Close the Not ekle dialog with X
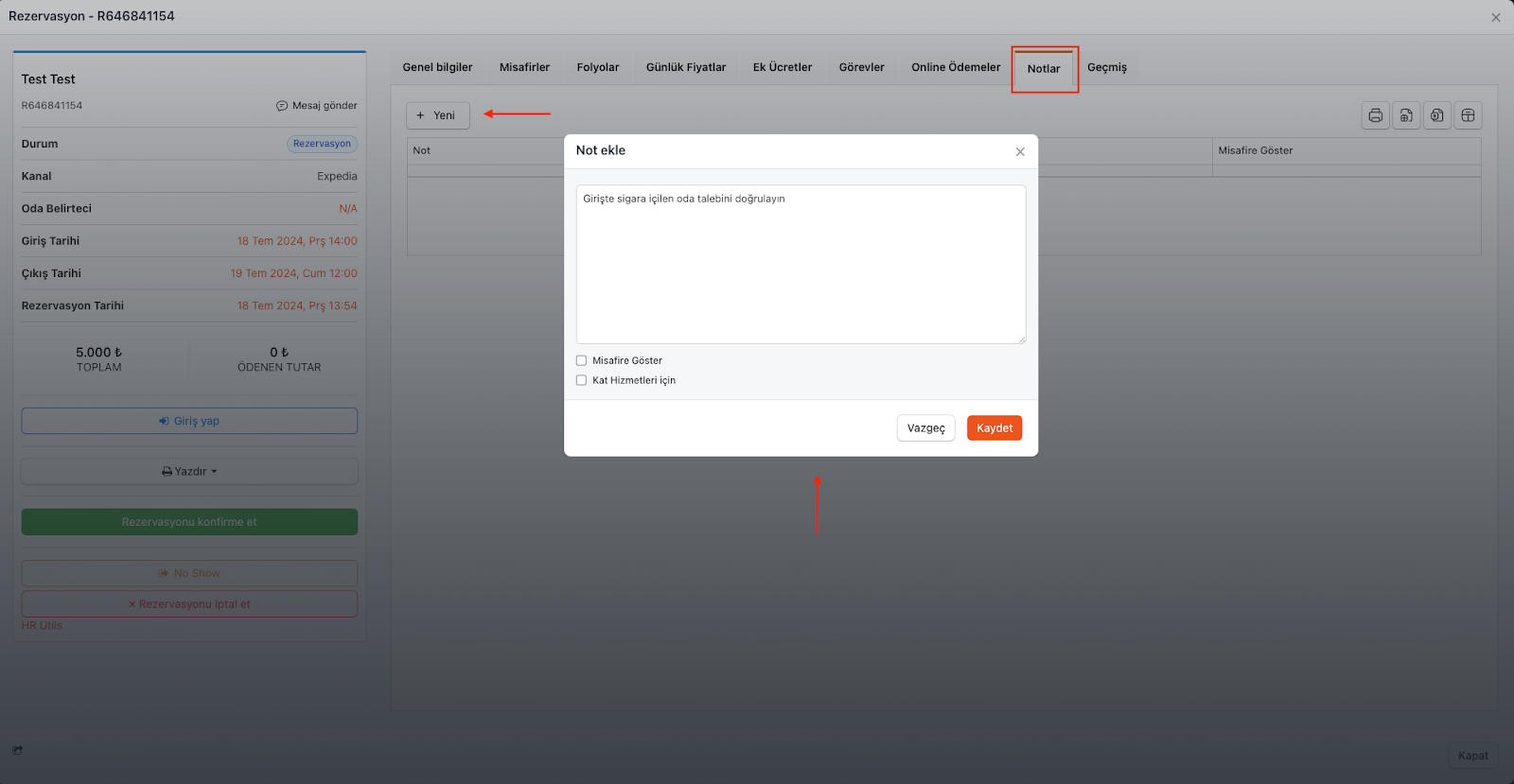 coord(1020,151)
